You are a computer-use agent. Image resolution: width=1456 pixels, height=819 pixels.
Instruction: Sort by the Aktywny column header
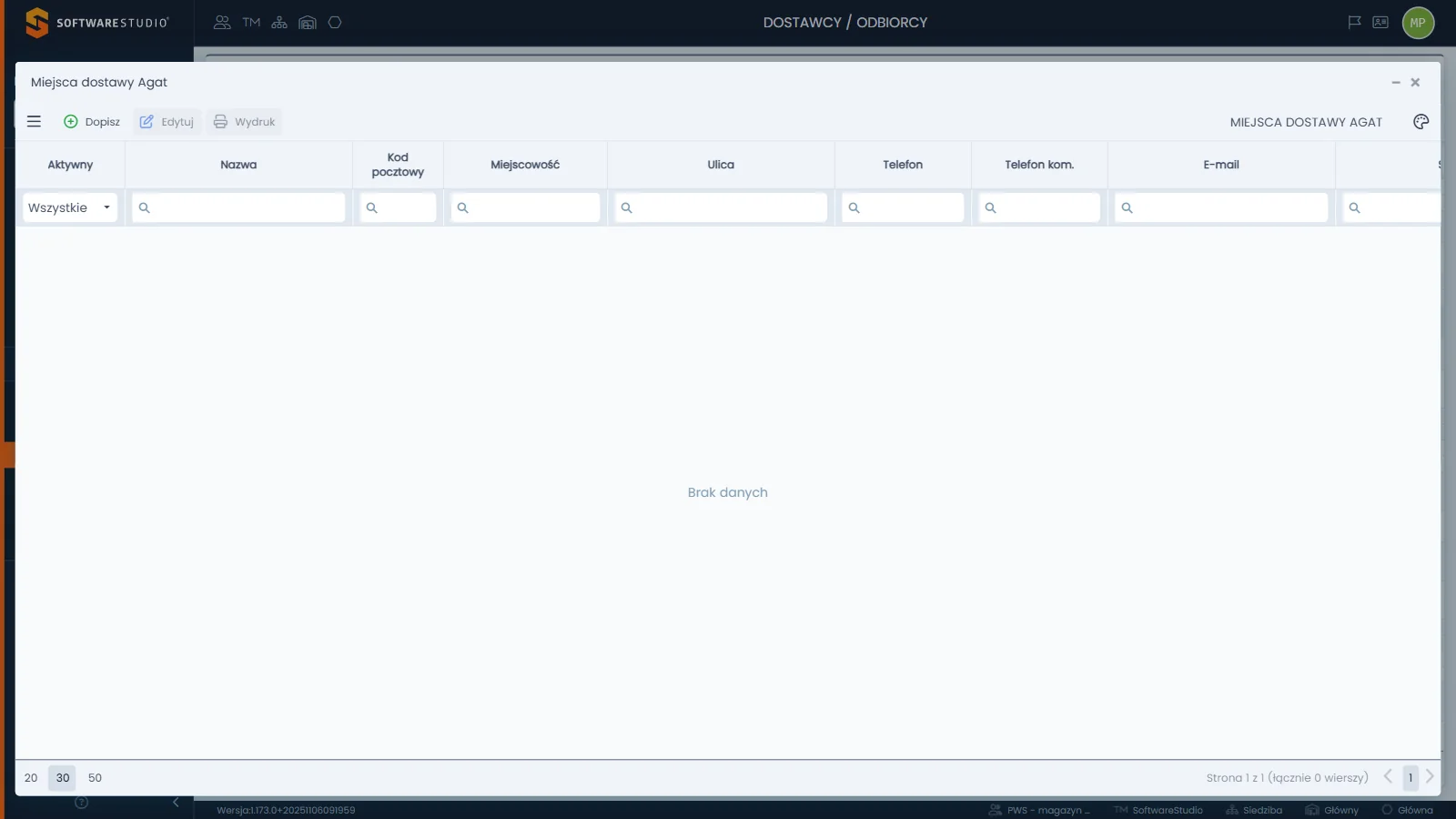pyautogui.click(x=70, y=165)
